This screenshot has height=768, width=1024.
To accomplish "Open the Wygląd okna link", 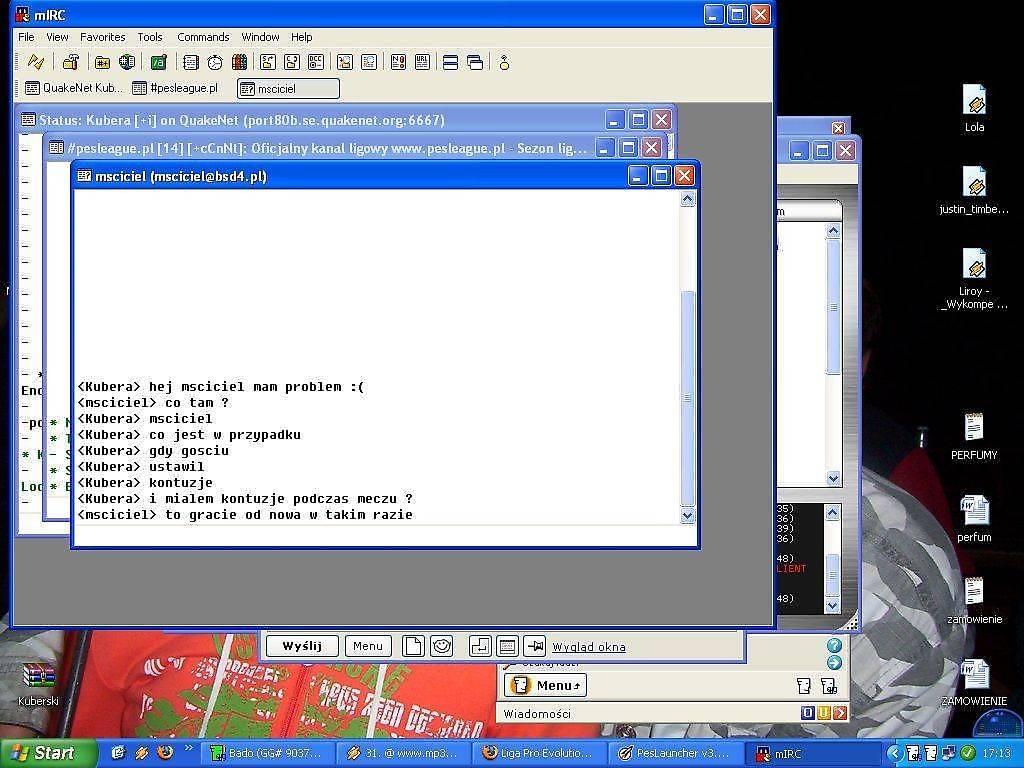I will click(x=589, y=647).
